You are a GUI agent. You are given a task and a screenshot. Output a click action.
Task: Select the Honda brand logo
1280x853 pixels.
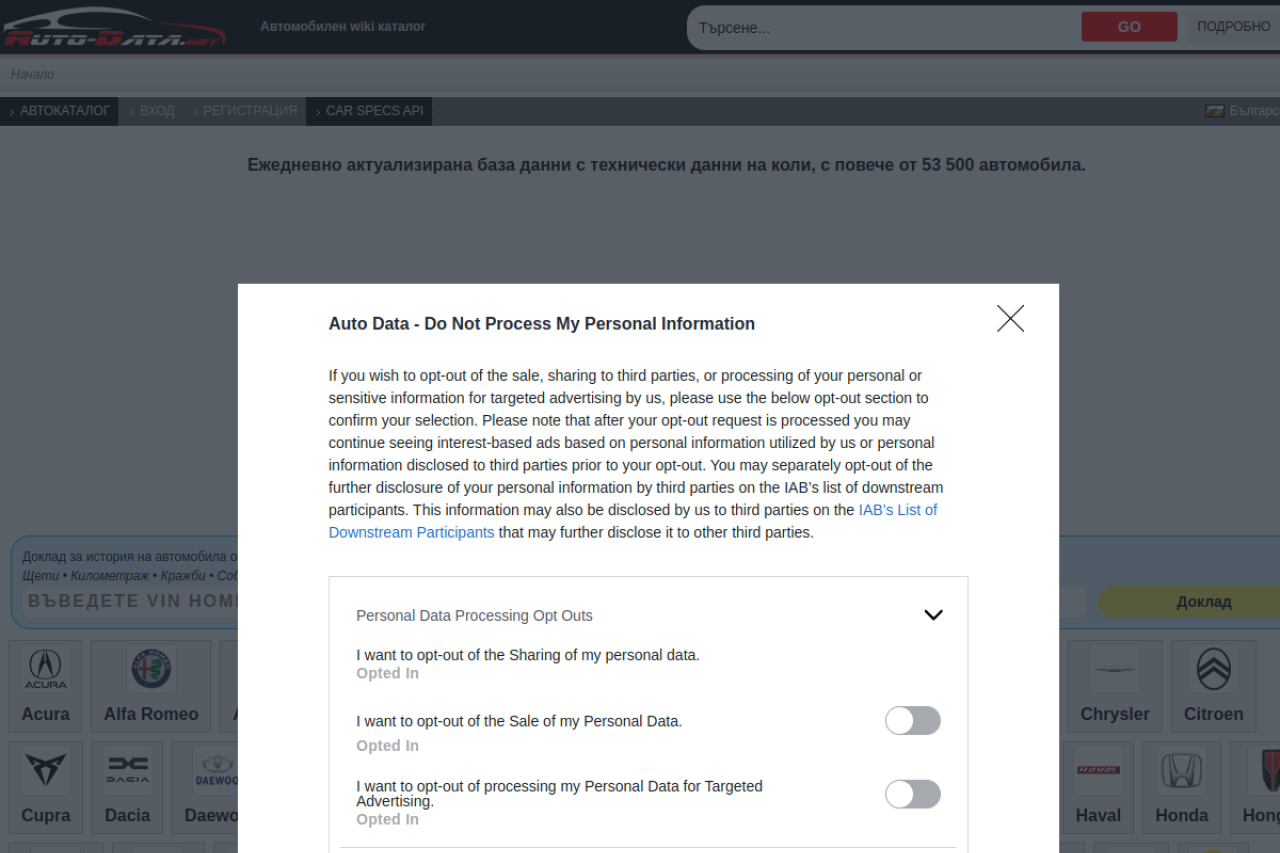(1181, 770)
